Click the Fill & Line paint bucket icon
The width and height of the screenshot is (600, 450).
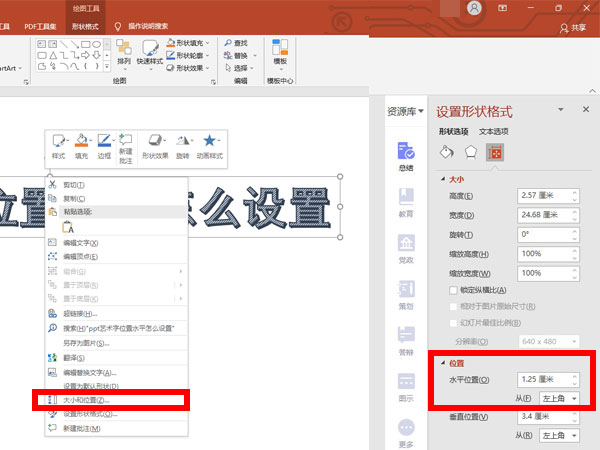coord(447,153)
